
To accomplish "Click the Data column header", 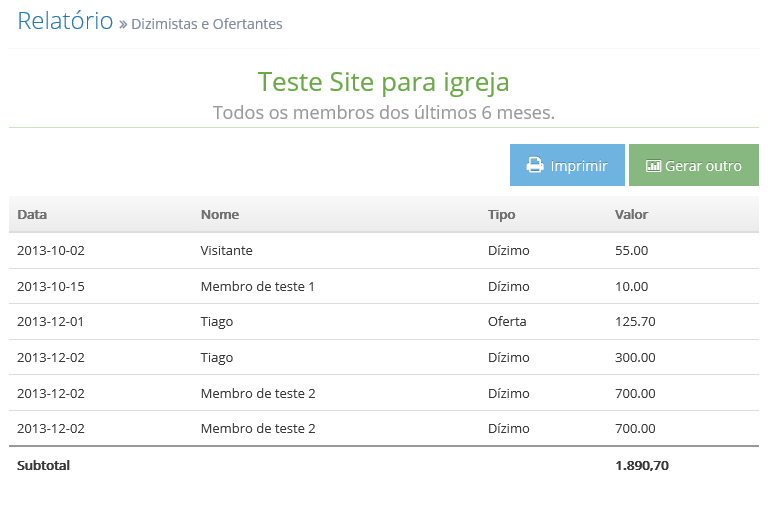I will click(32, 214).
